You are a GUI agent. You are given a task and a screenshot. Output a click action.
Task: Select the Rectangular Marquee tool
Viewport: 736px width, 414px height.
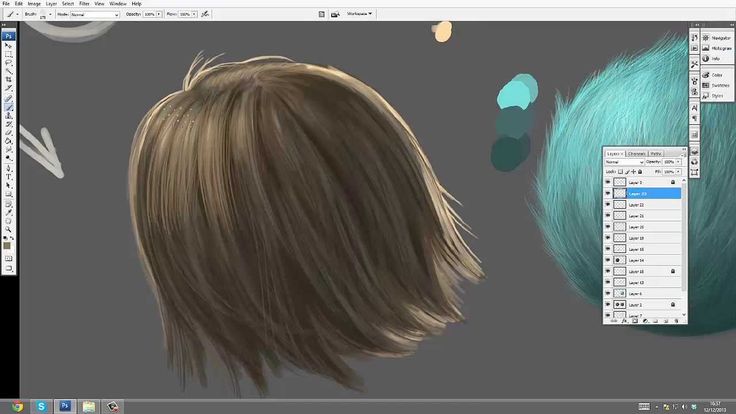click(8, 54)
